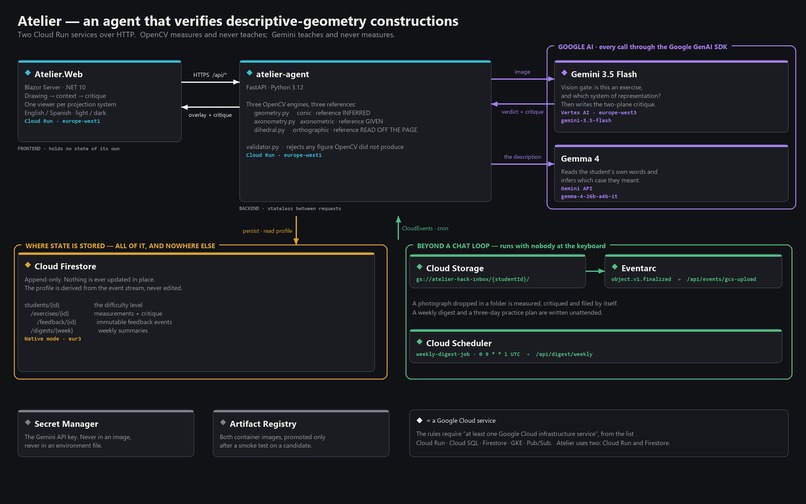
Task: Click the 'gemma-4-26b-a4b-it' model id
Action: click(589, 196)
